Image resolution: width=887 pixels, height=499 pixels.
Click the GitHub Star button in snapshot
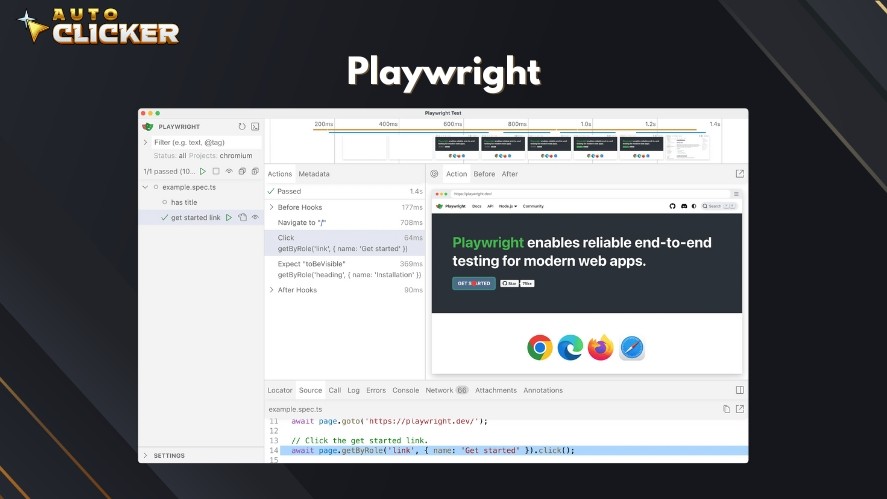509,283
